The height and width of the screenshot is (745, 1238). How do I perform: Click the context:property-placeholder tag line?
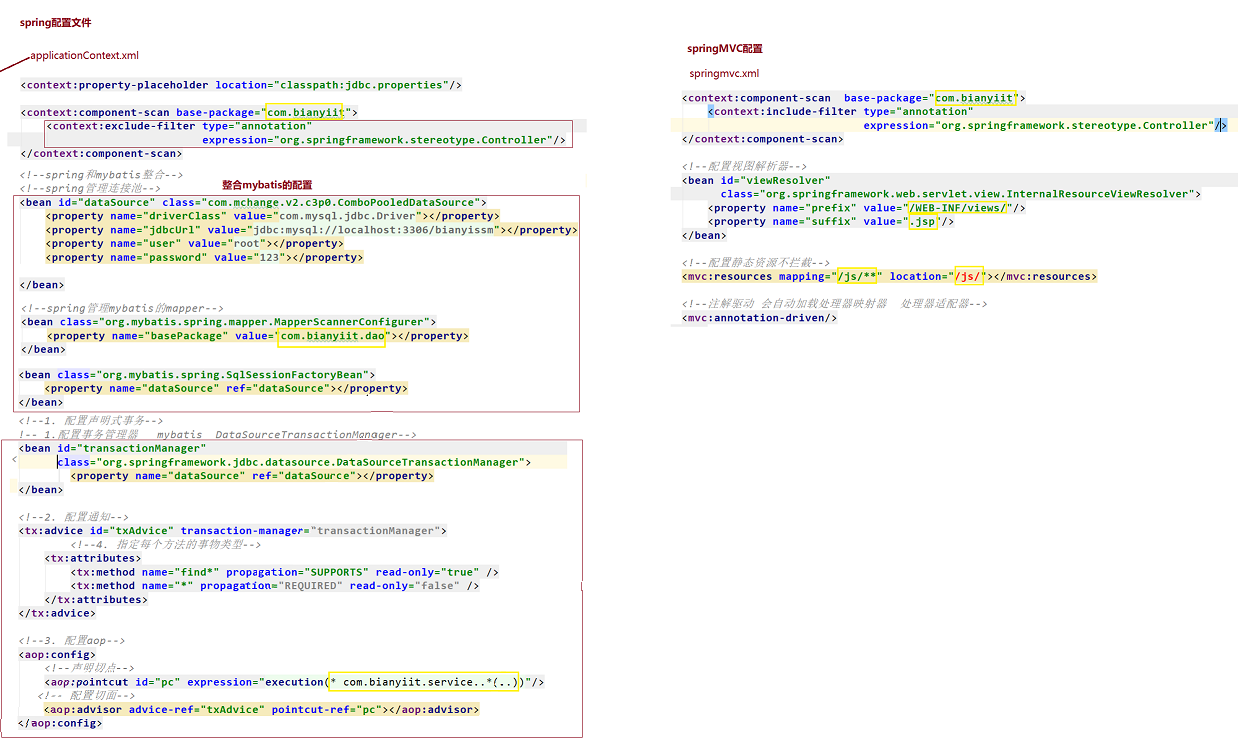click(x=241, y=85)
